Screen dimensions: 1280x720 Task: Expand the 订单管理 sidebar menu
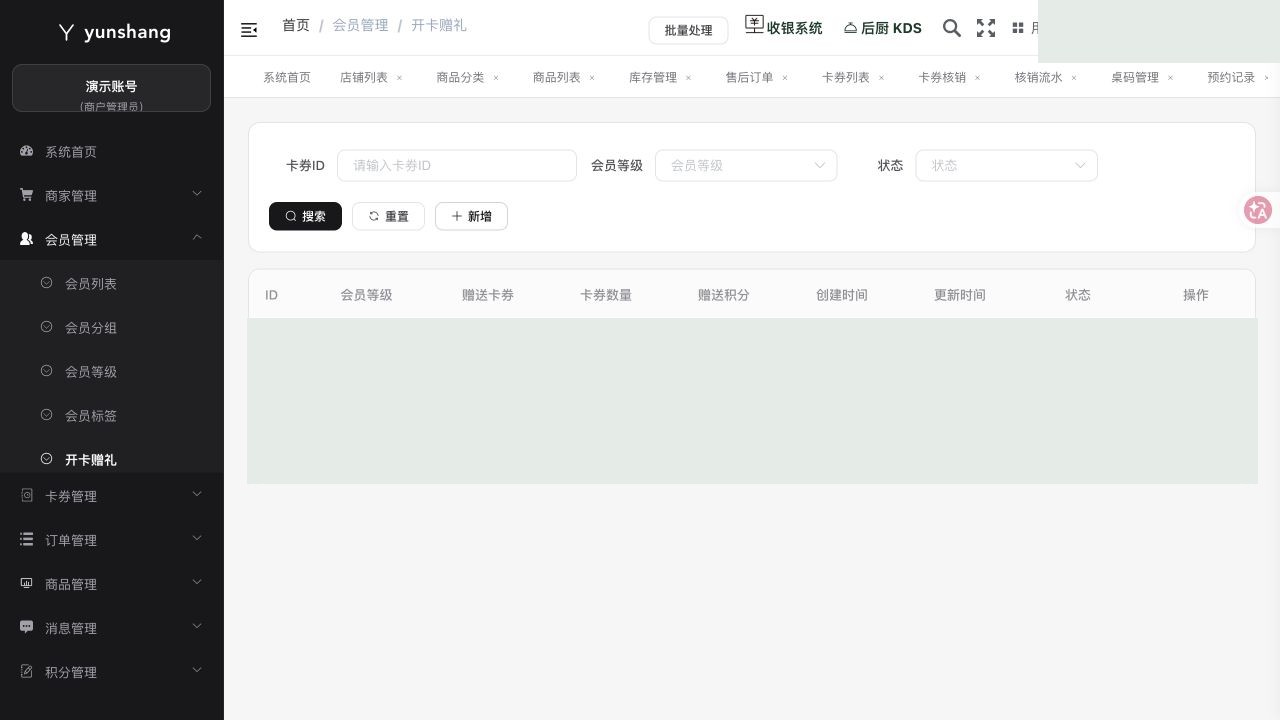pyautogui.click(x=112, y=539)
